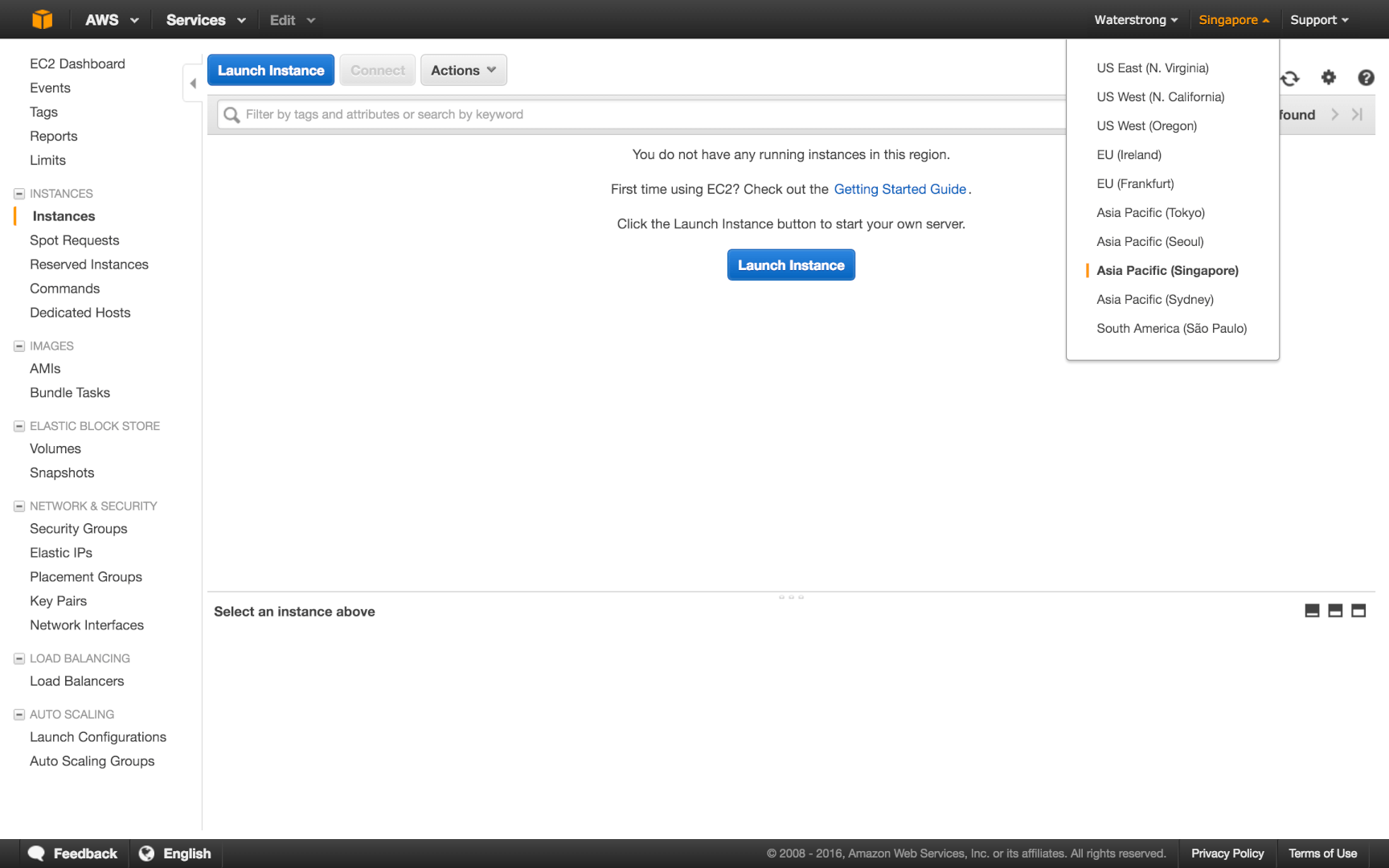Screen dimensions: 1389x868
Task: Jump to last page arrow
Action: click(1358, 114)
